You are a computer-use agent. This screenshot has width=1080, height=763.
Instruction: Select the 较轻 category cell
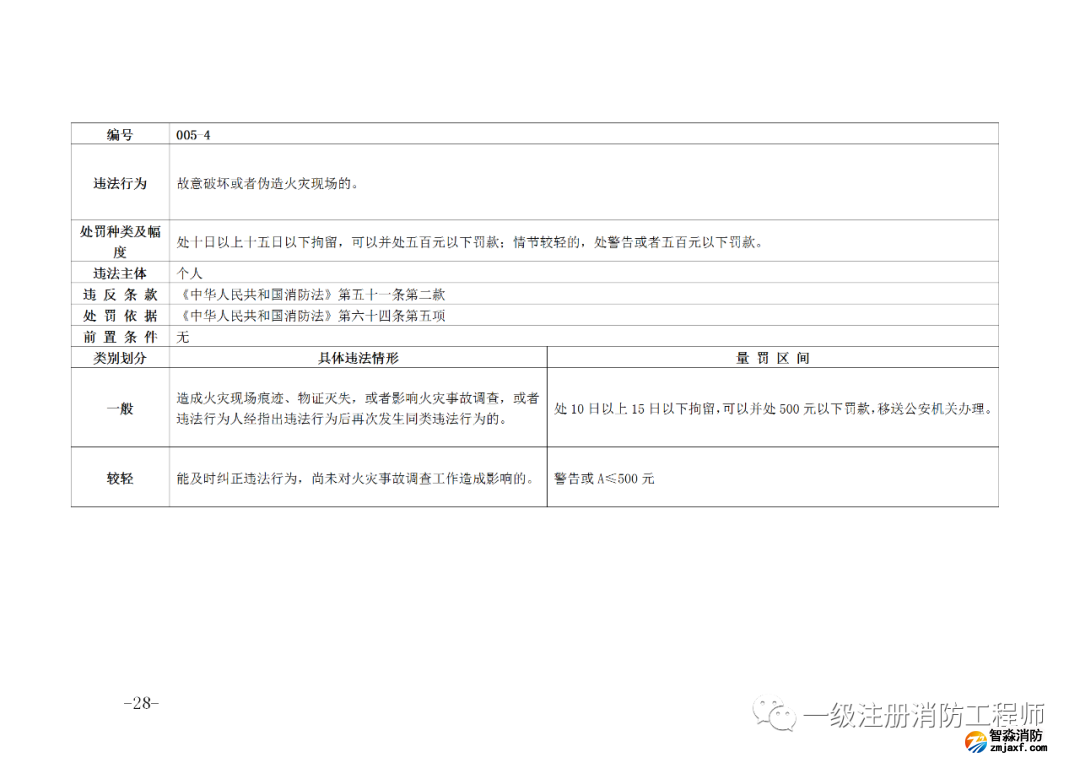pyautogui.click(x=120, y=479)
